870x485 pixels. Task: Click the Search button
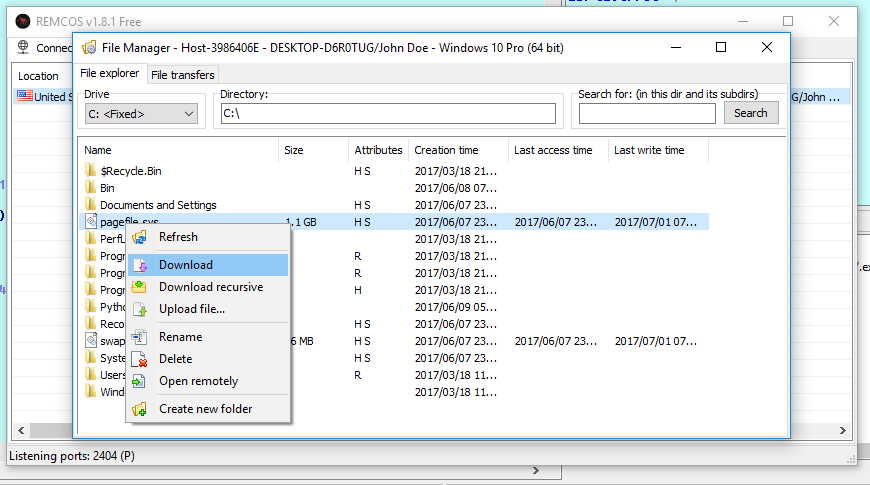click(751, 113)
